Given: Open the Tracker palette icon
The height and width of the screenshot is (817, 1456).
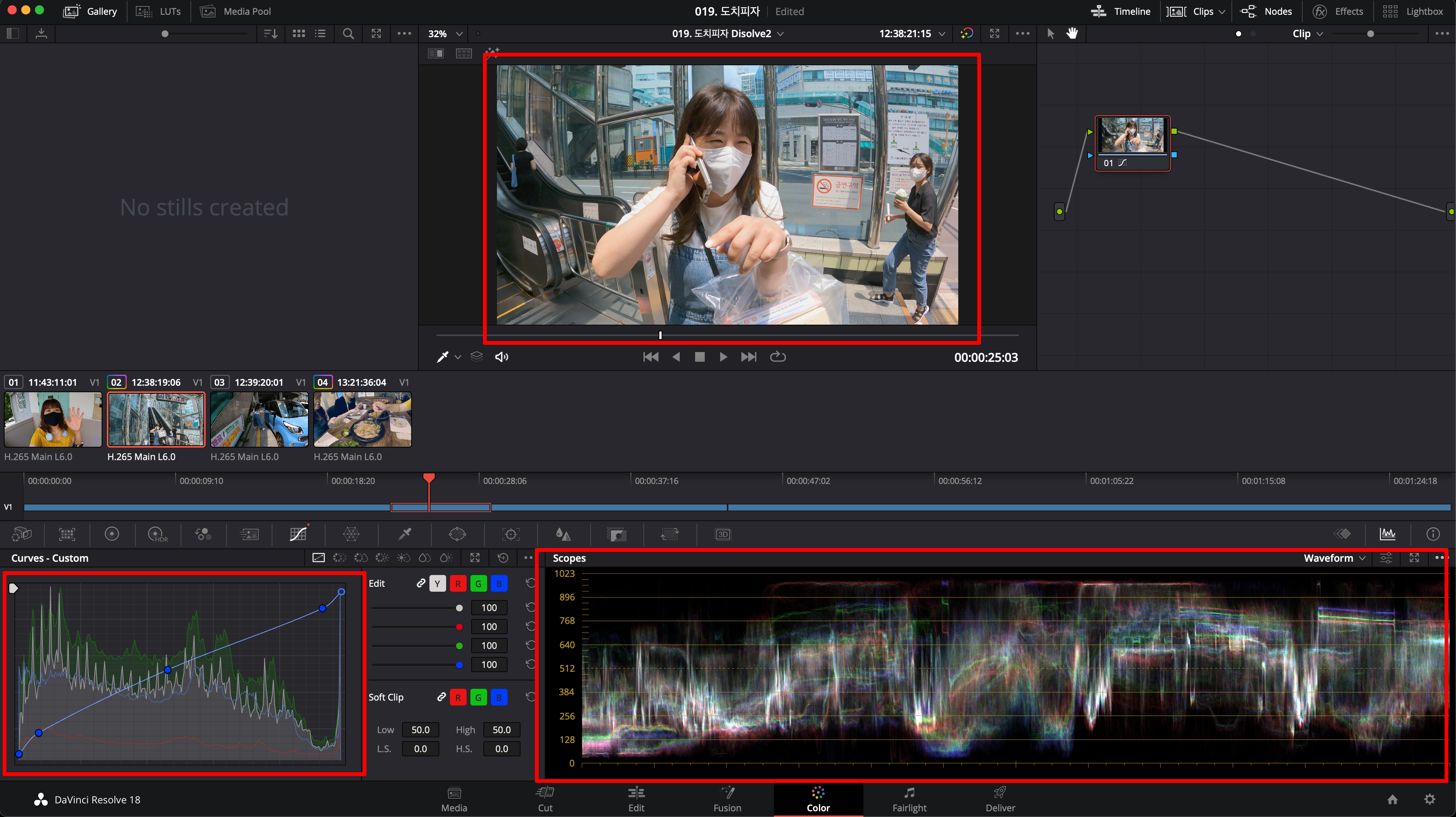Looking at the screenshot, I should pos(510,534).
